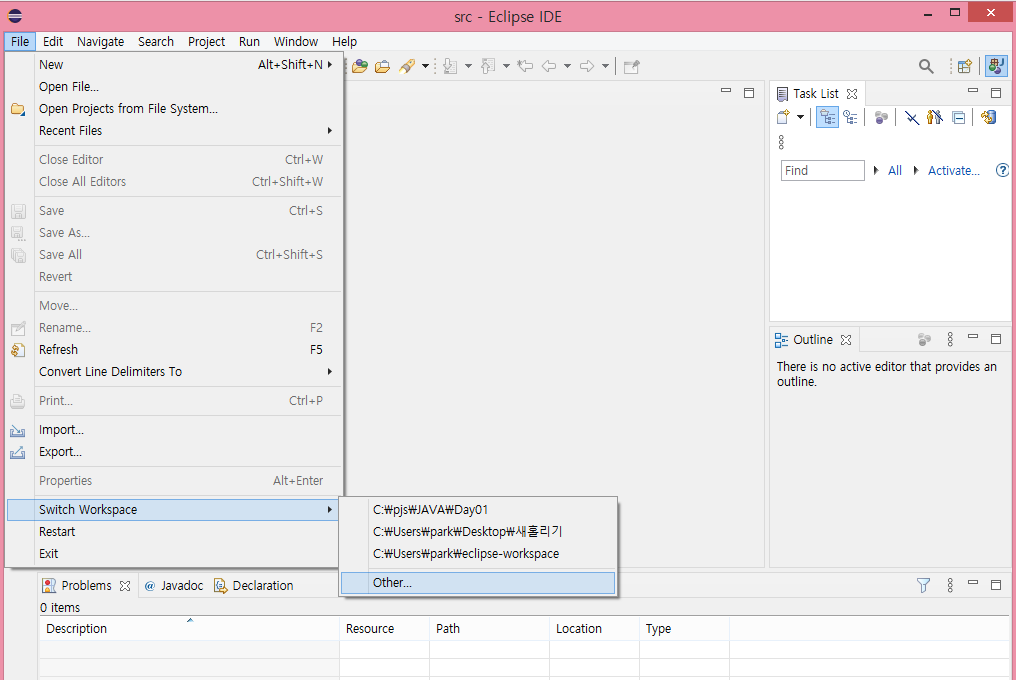Minimize the Outline view

[973, 336]
